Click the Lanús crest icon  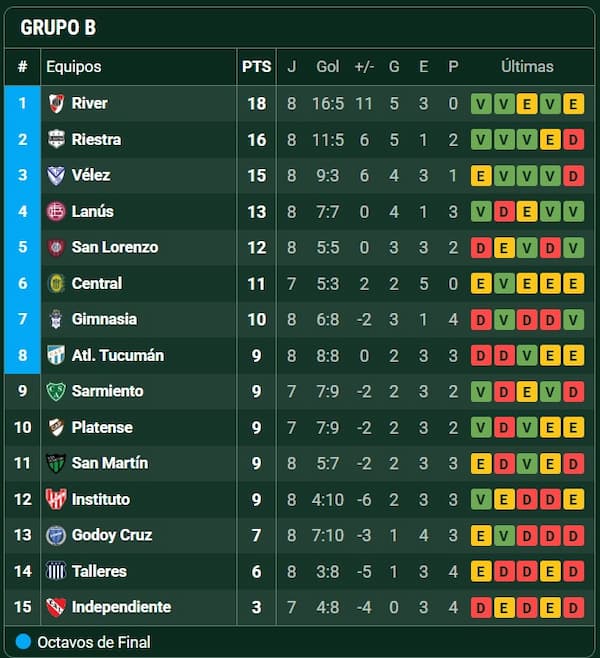[56, 211]
